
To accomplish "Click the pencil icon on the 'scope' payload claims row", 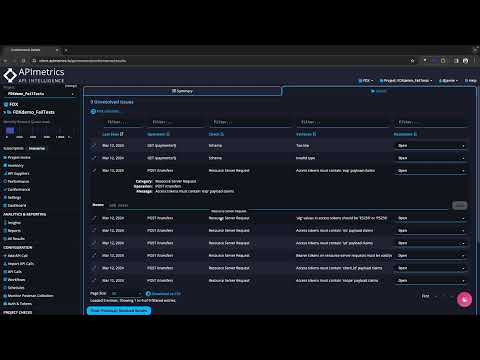I will (94, 280).
